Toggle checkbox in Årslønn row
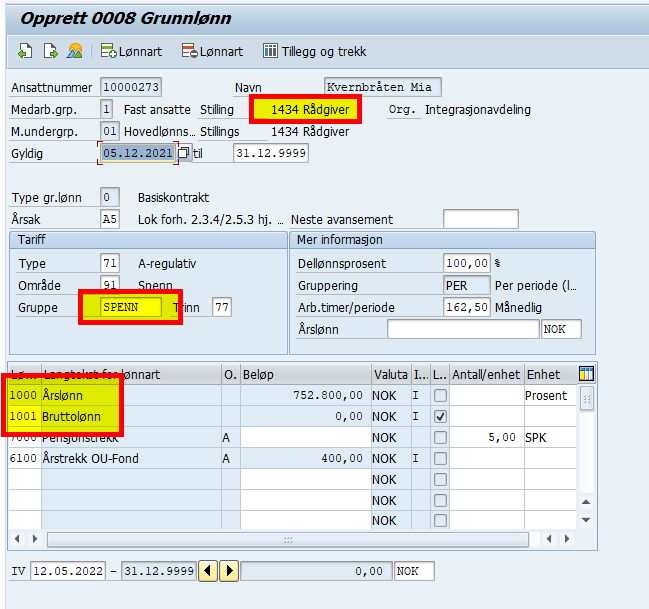649x609 pixels. (440, 395)
